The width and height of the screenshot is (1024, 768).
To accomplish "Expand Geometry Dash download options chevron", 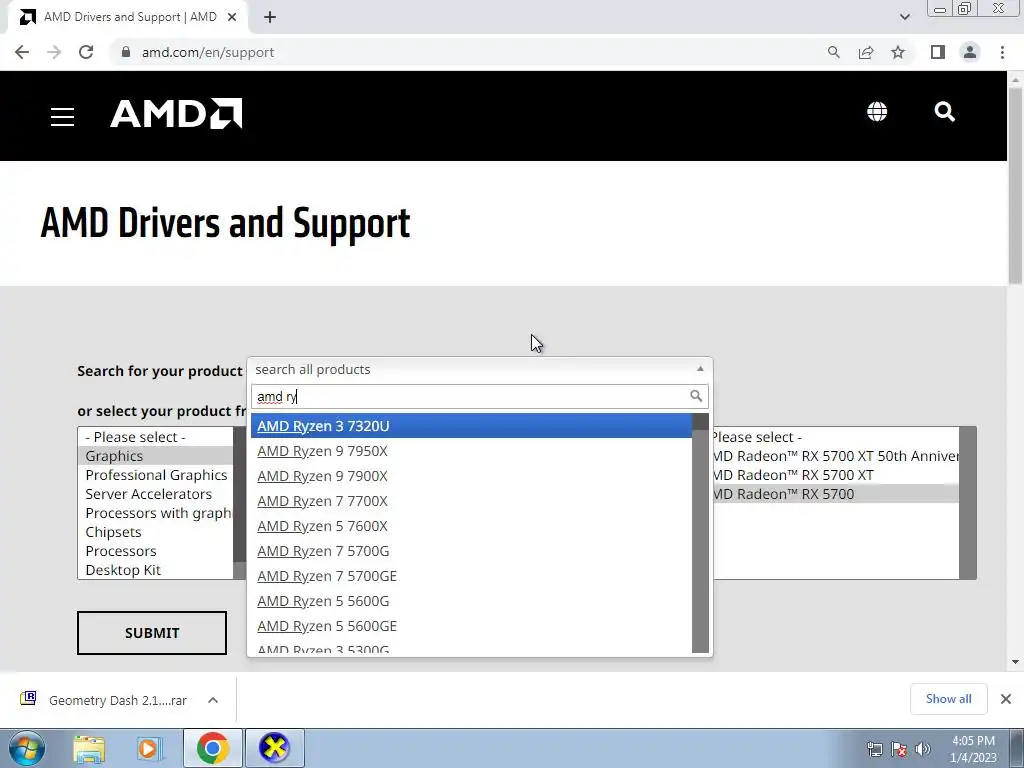I will pyautogui.click(x=213, y=700).
